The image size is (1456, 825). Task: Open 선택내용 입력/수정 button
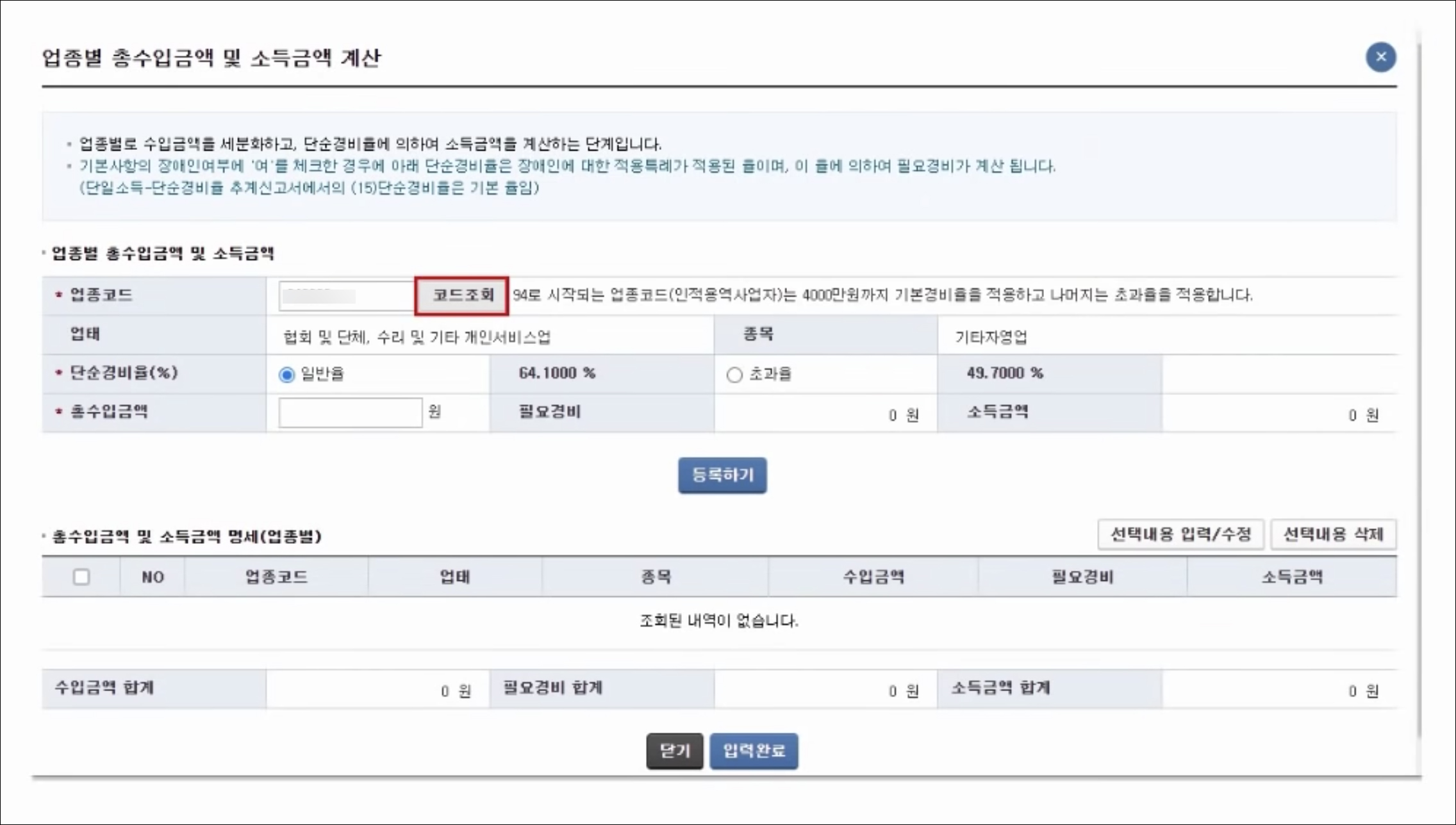[1180, 534]
